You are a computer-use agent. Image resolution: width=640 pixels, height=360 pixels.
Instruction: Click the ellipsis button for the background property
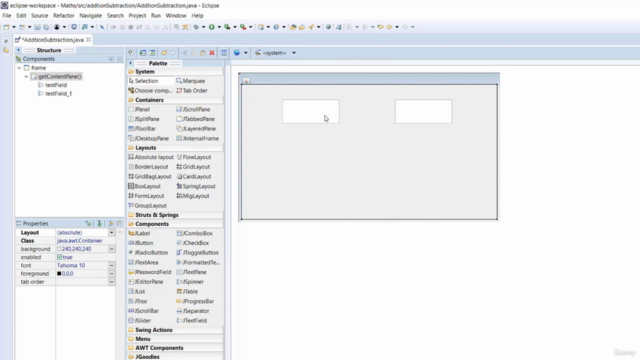pyautogui.click(x=111, y=249)
